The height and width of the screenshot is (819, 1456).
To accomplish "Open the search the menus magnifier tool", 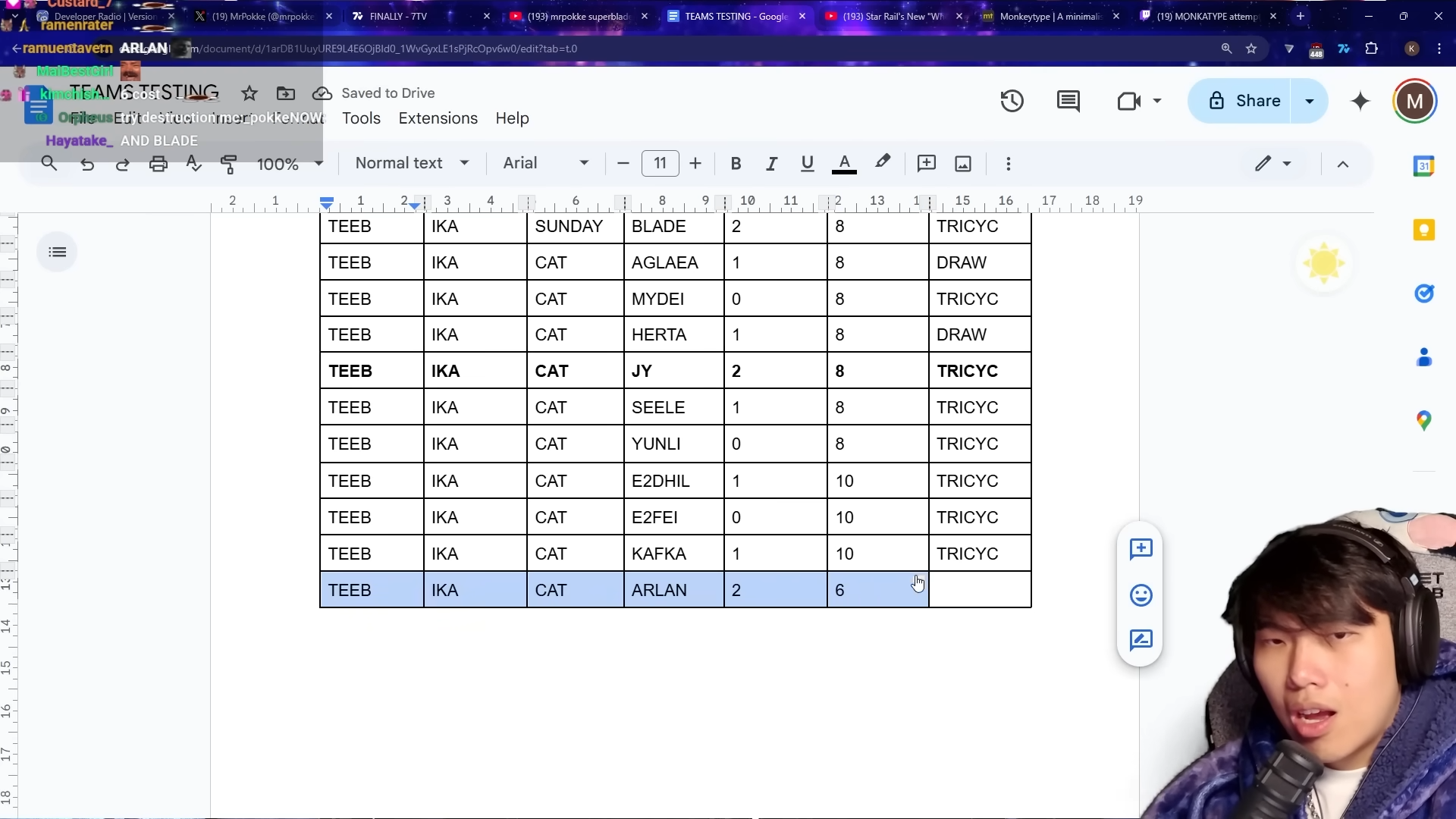I will (49, 164).
